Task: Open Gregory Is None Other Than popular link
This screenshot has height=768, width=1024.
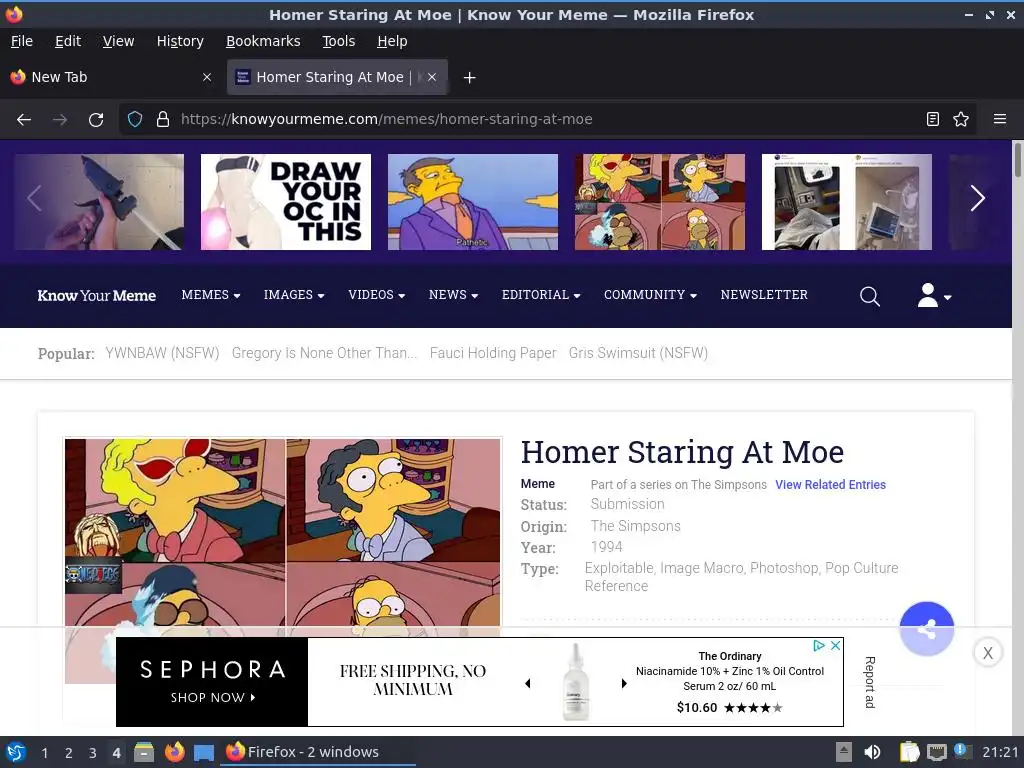Action: pos(324,353)
